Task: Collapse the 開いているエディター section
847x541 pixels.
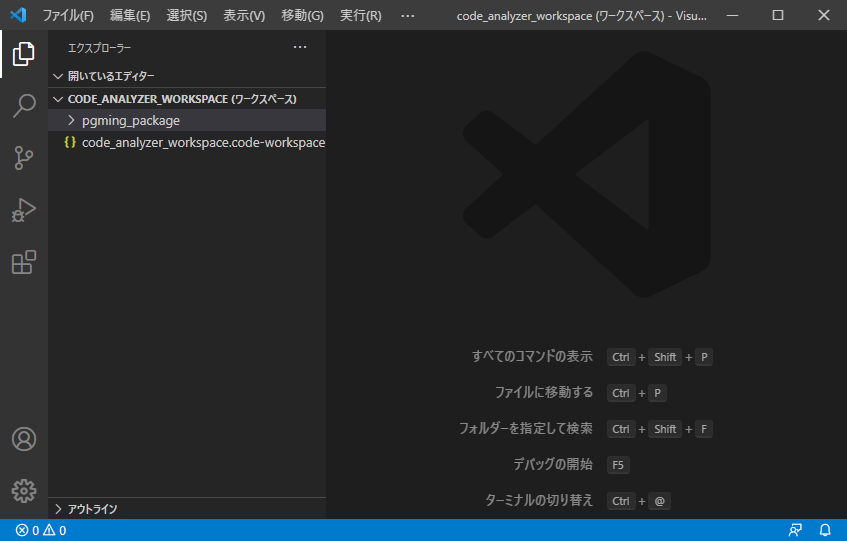Action: coord(58,76)
